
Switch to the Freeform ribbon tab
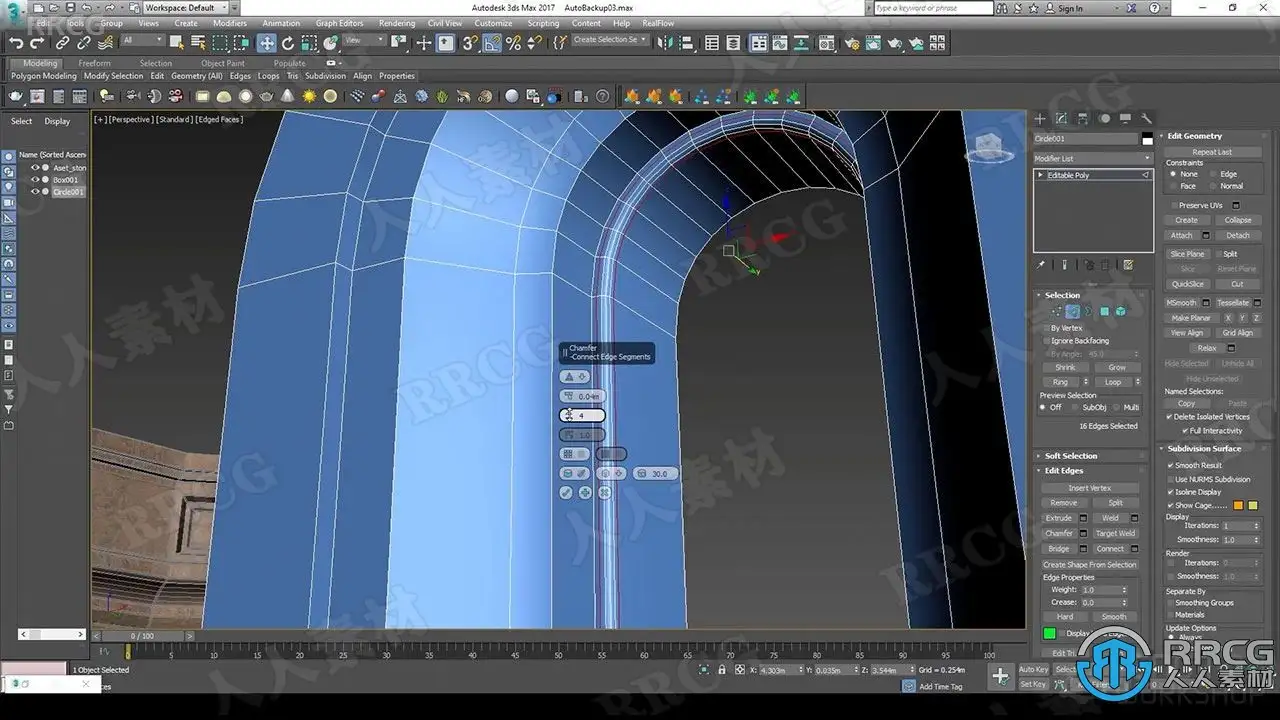pos(95,63)
